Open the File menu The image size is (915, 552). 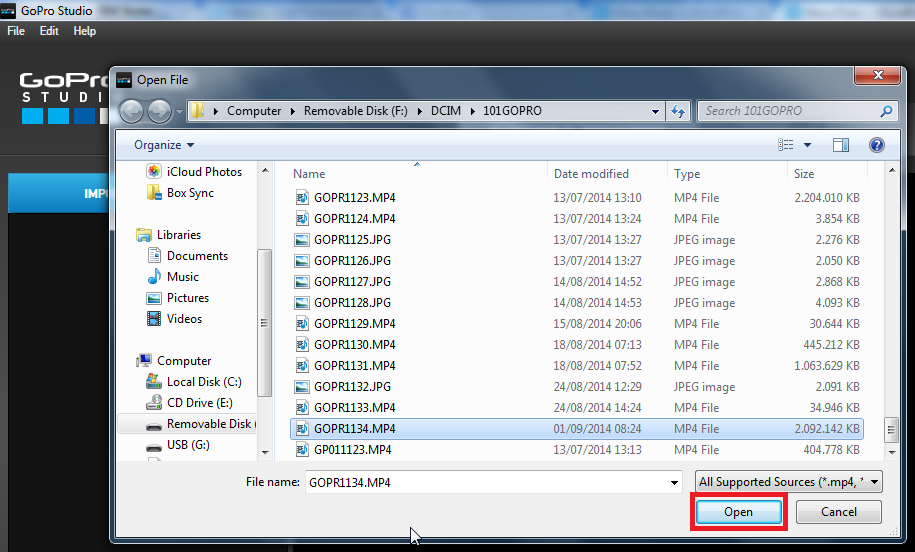pyautogui.click(x=16, y=31)
